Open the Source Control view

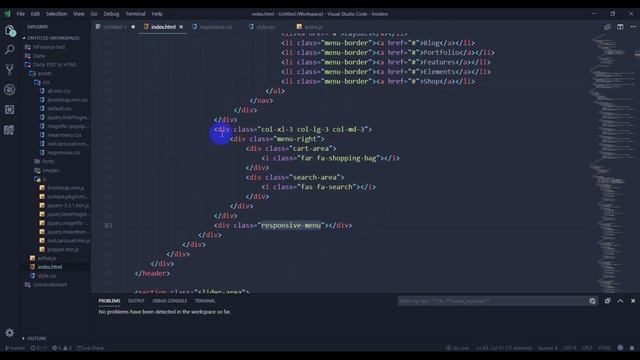[9, 69]
